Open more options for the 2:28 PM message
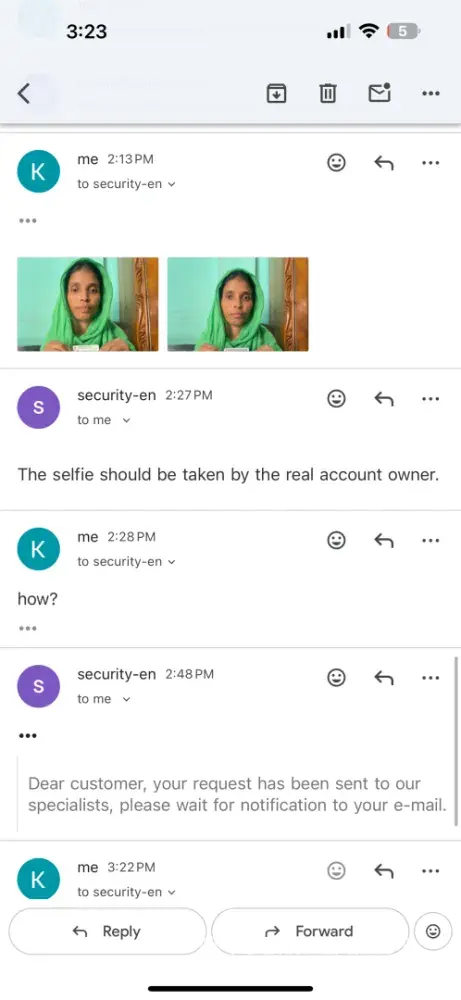The image size is (461, 1000). [x=431, y=541]
